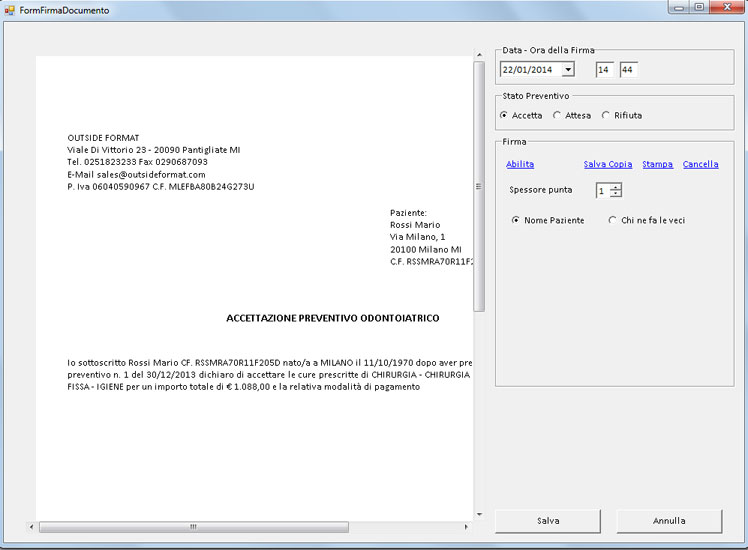Click the text OUTSIDE FORMAT
Screen dimensions: 748x550
coord(103,138)
